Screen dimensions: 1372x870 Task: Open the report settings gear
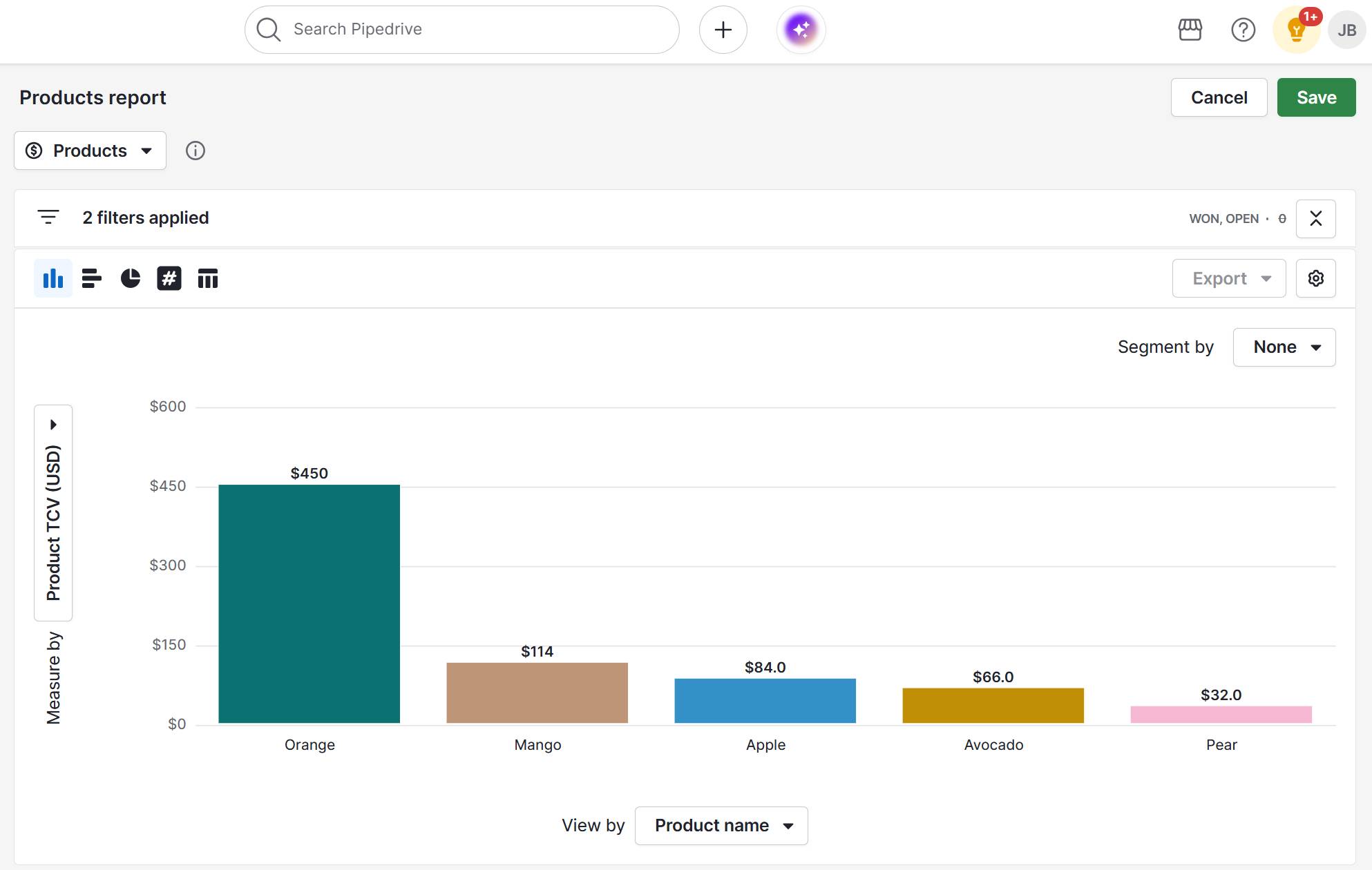coord(1316,278)
